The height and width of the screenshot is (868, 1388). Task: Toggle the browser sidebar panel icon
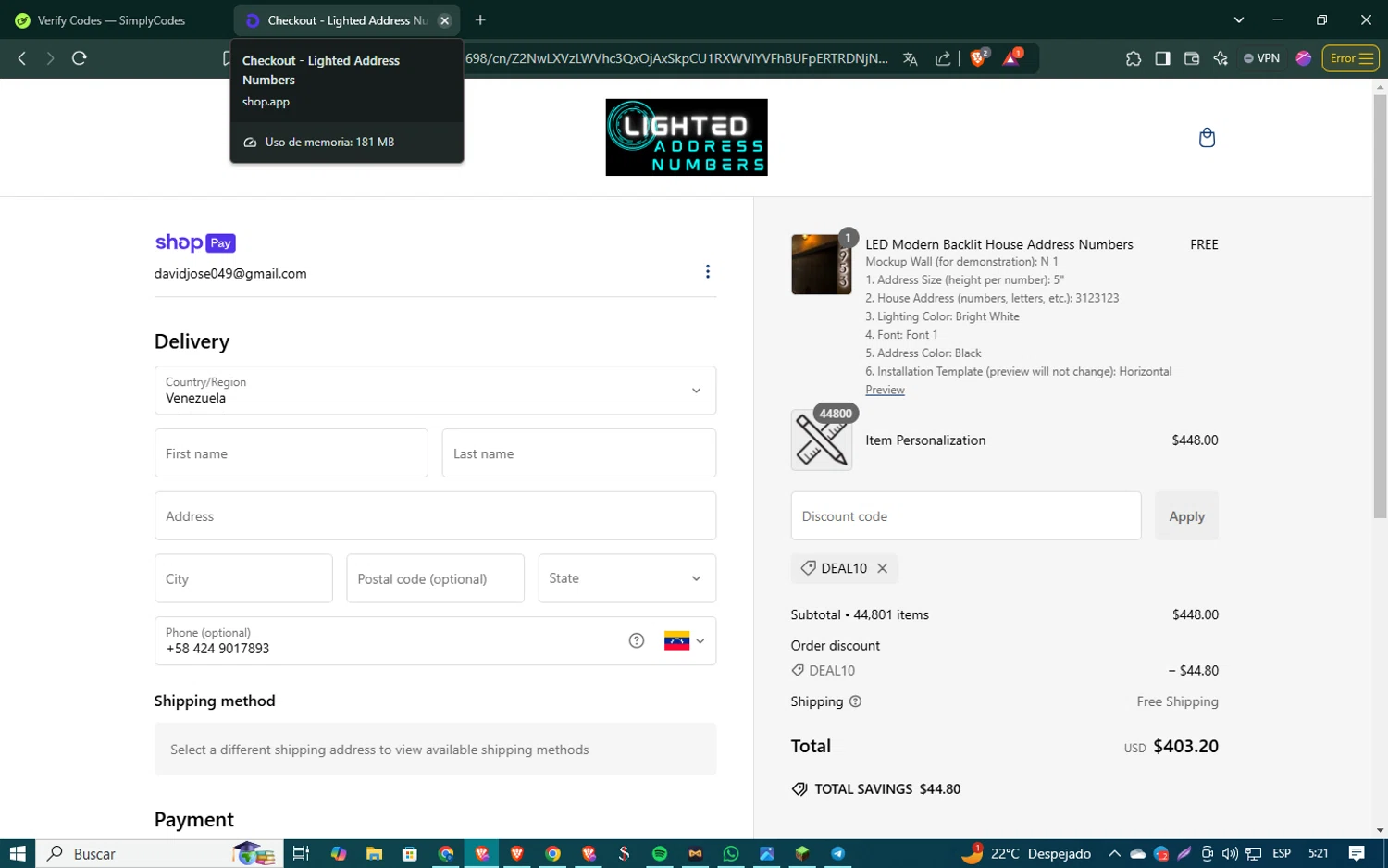(1162, 58)
